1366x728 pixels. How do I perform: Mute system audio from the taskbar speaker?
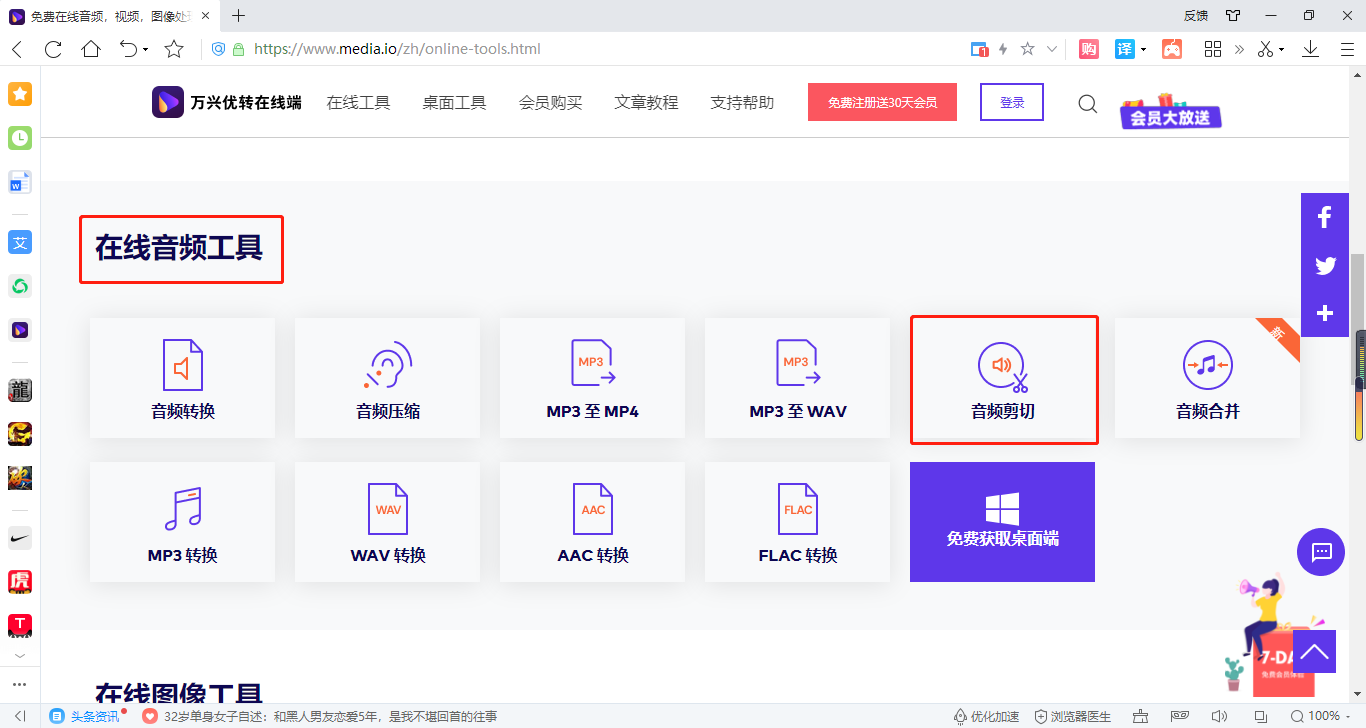[x=1220, y=716]
